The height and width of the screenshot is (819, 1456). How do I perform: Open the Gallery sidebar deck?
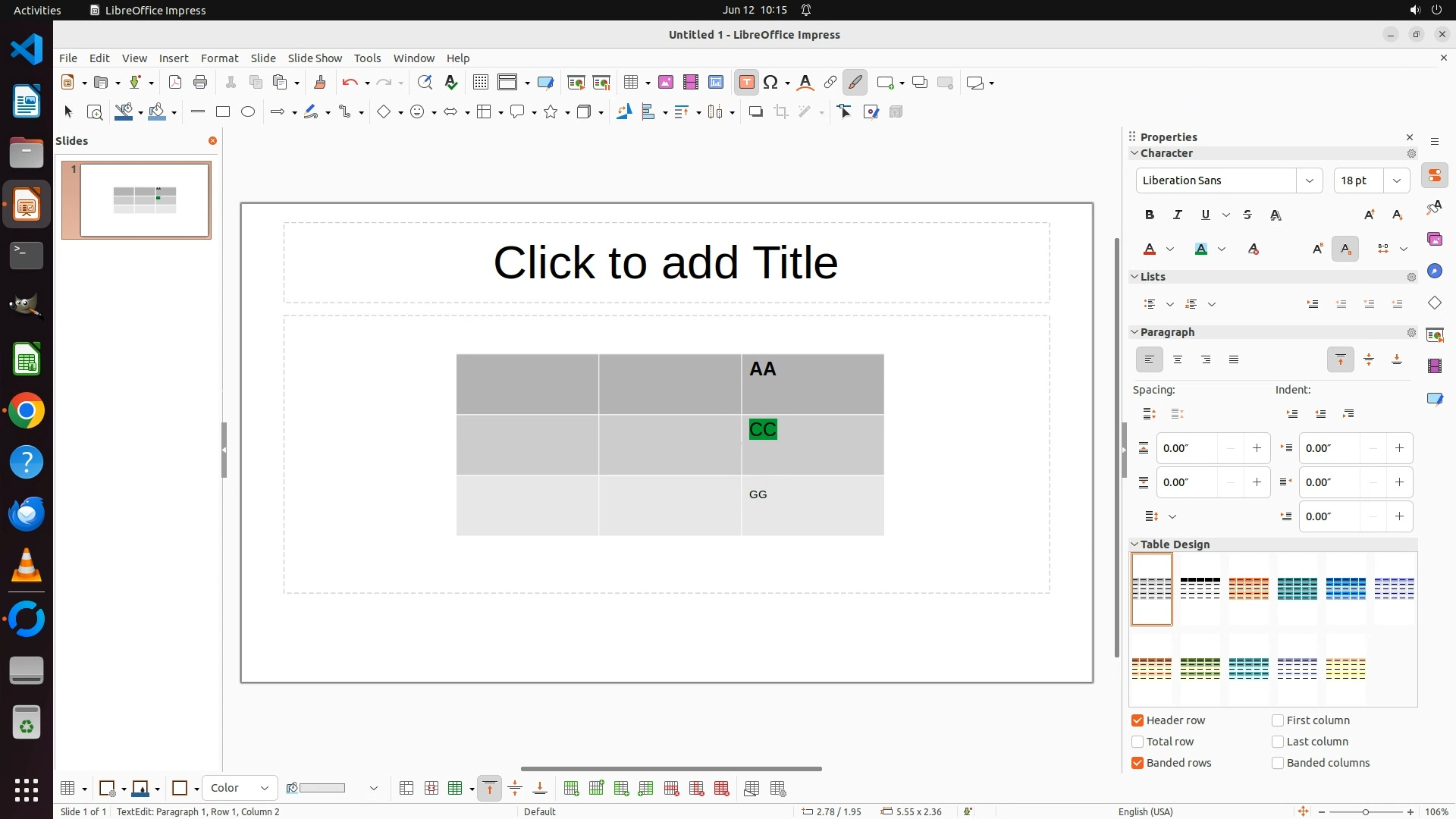(x=1434, y=240)
